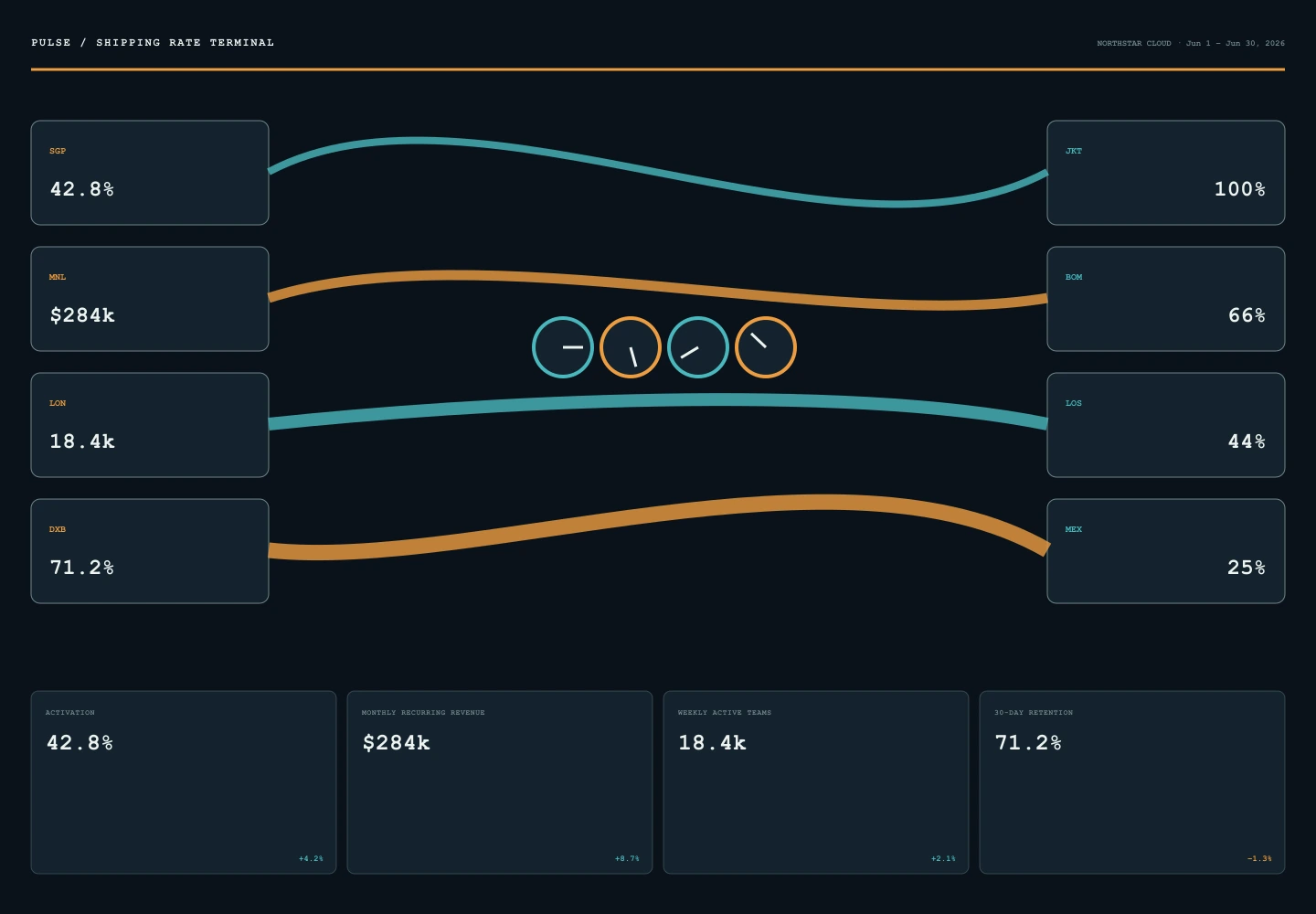
Task: Click the PULSE / SHIPPING RATE TERMINAL title
Action: pos(153,42)
